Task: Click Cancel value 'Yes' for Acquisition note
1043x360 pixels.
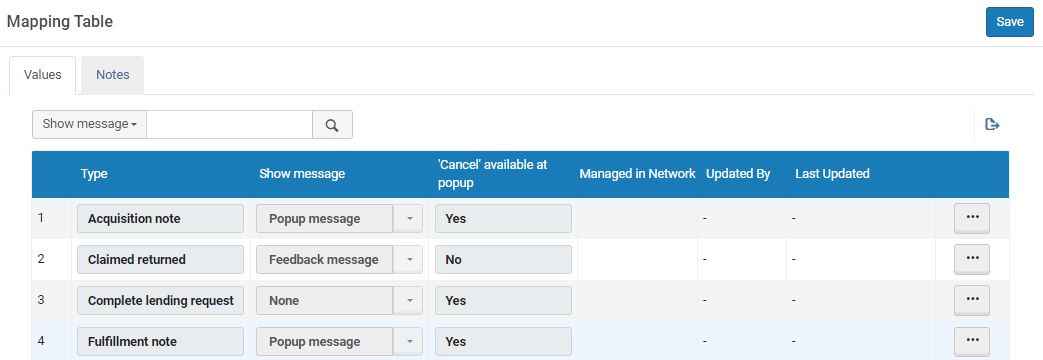Action: pyautogui.click(x=504, y=218)
